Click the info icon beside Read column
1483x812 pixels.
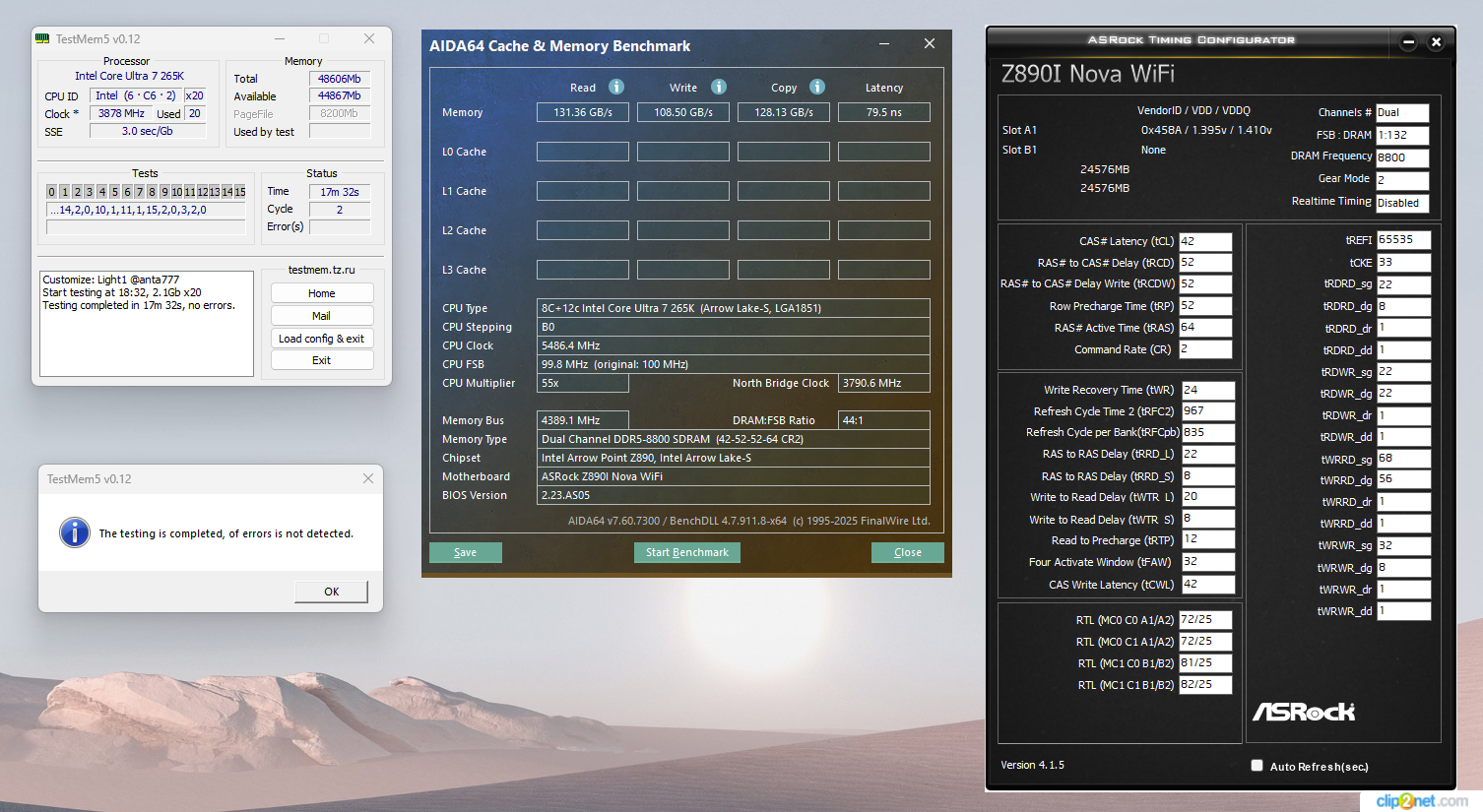[x=616, y=87]
